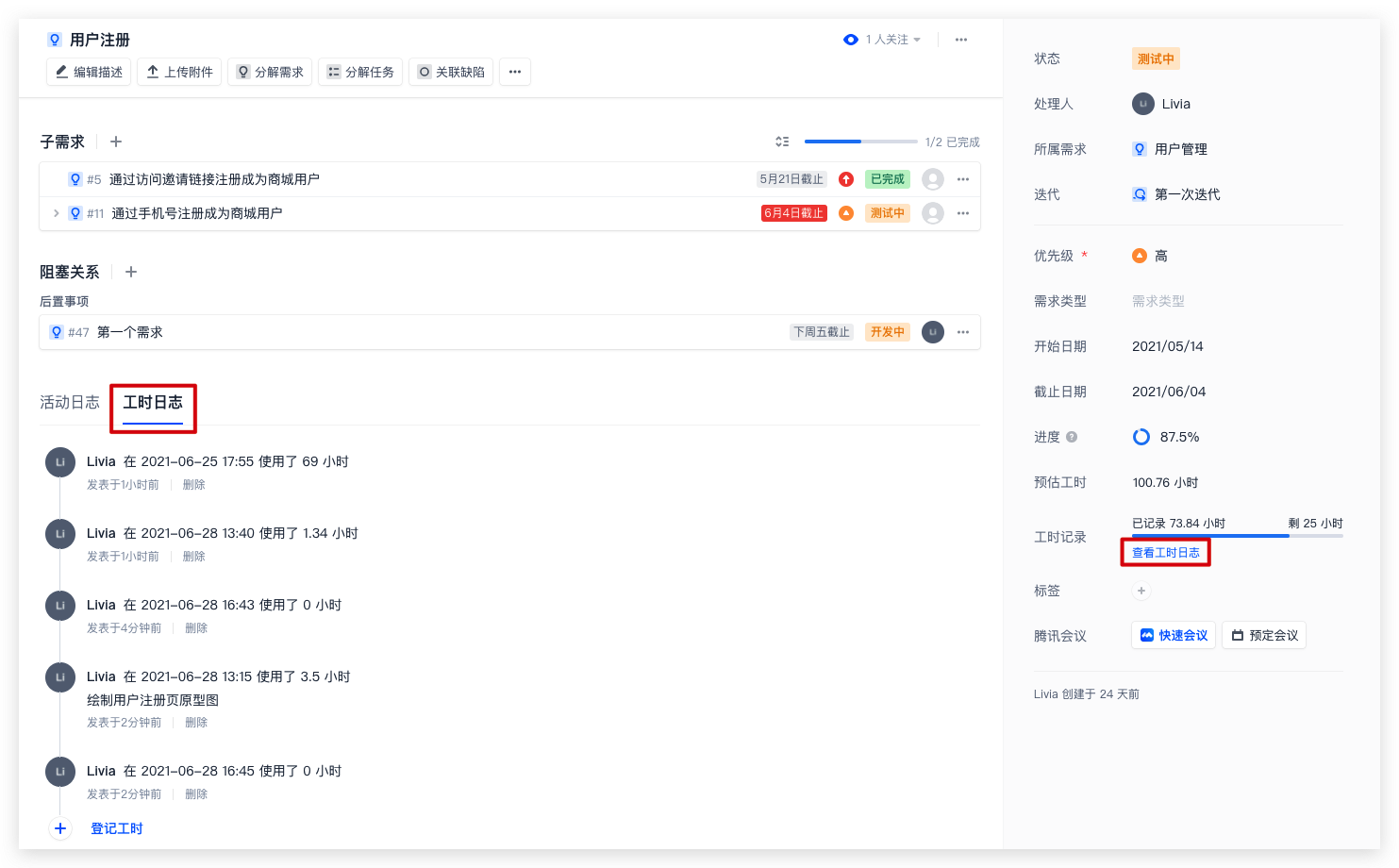
Task: Open the 已完成 status dropdown on #5
Action: click(x=888, y=179)
